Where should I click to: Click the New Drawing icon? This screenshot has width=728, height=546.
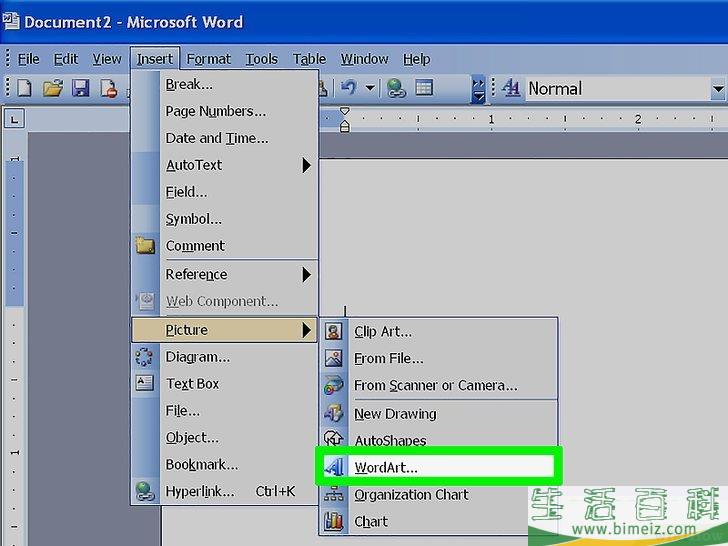pos(333,413)
